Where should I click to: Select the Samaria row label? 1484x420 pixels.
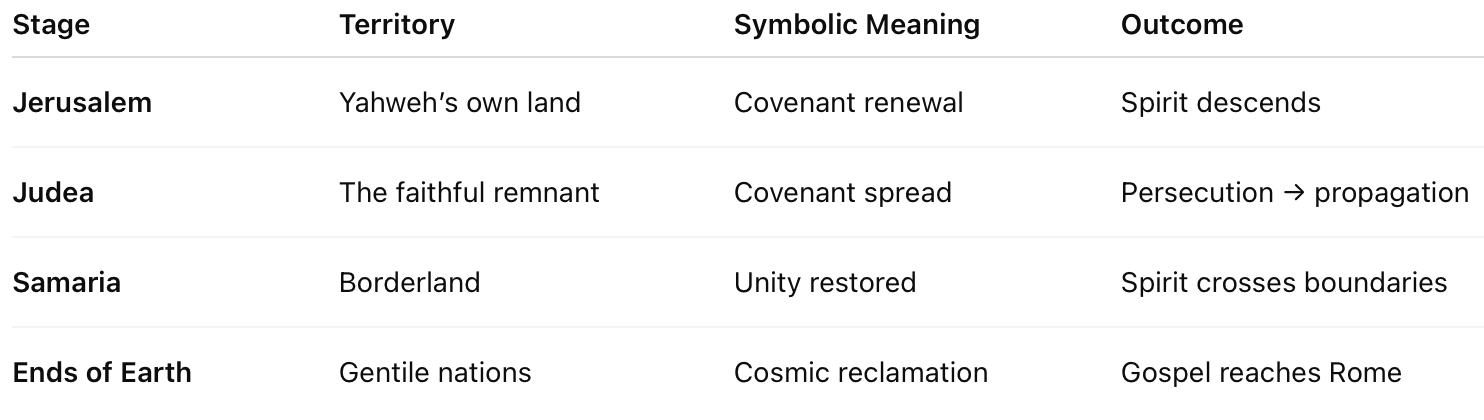pyautogui.click(x=66, y=282)
